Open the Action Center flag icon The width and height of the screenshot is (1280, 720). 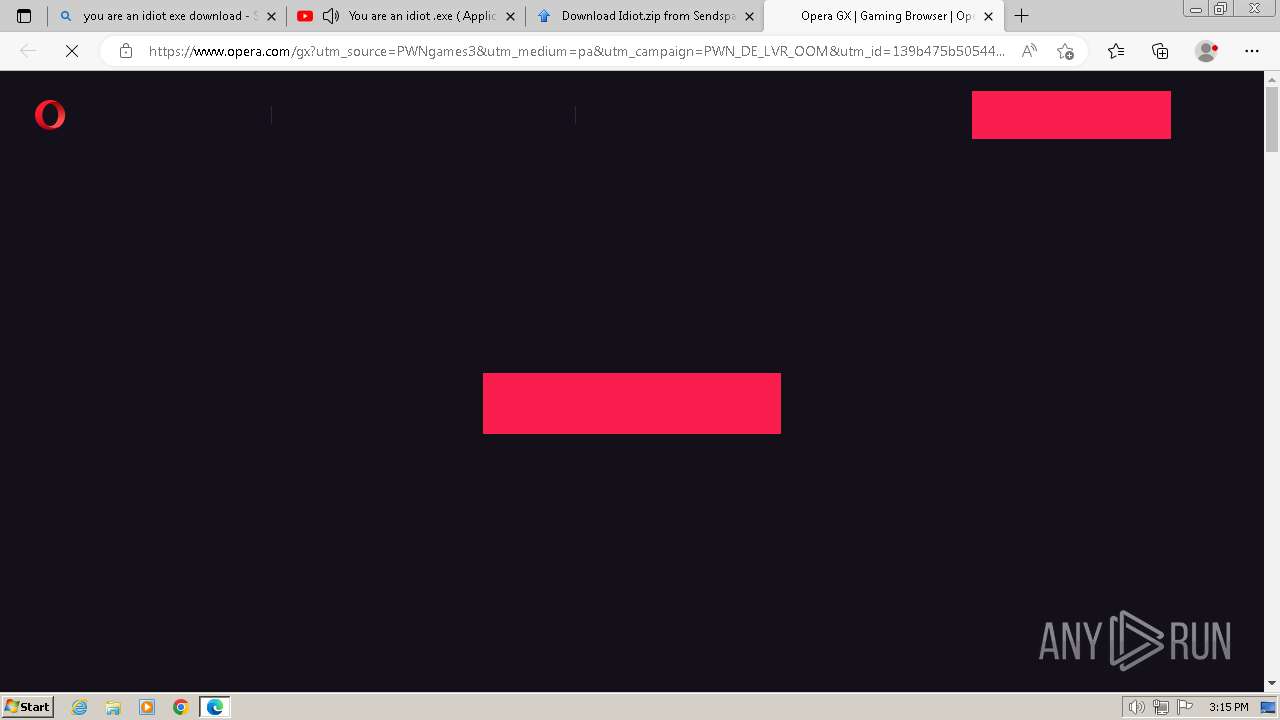pos(1185,707)
